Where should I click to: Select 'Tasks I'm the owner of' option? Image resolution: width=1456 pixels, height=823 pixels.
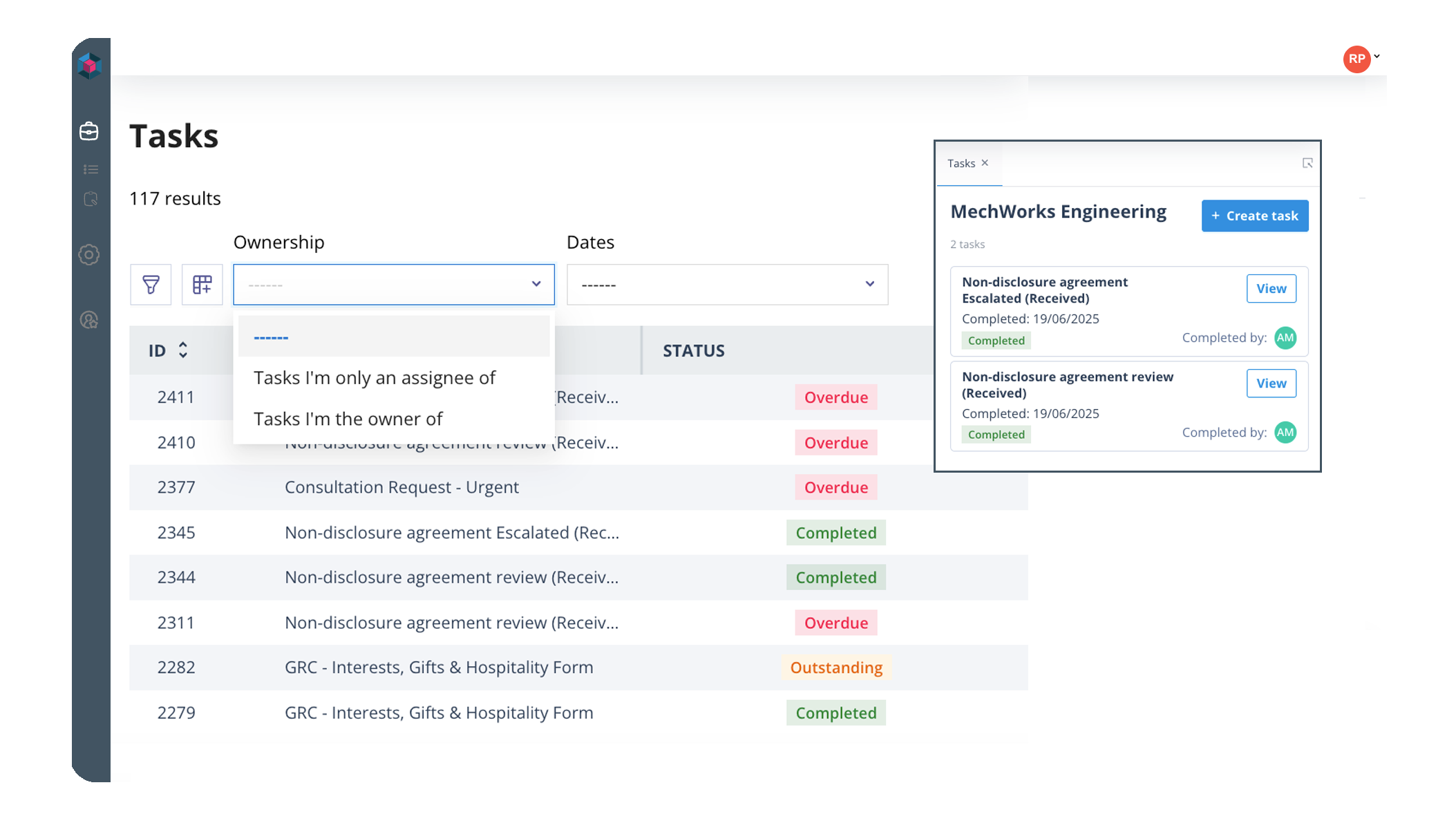pyautogui.click(x=348, y=419)
